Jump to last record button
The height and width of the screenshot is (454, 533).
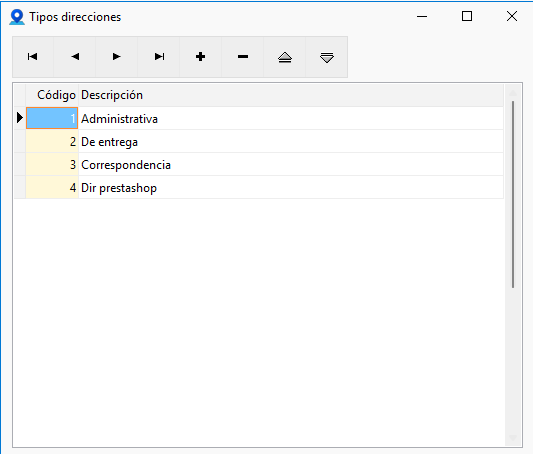point(159,57)
